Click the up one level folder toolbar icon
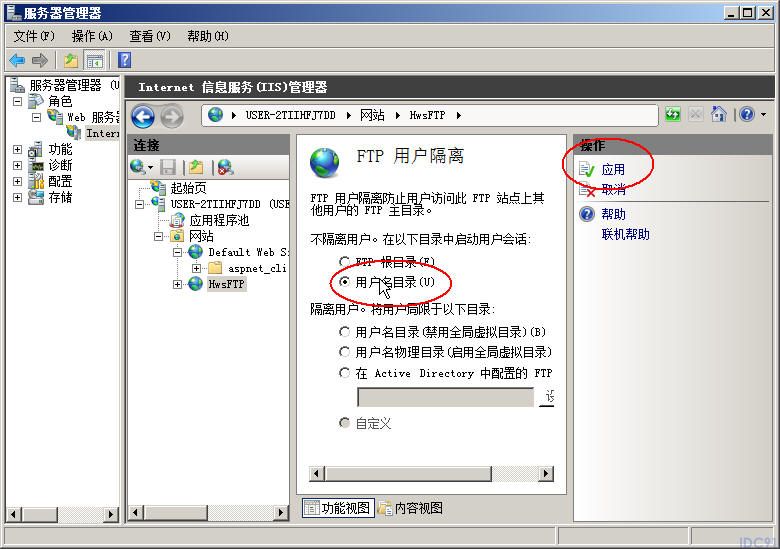The image size is (780, 549). (71, 61)
